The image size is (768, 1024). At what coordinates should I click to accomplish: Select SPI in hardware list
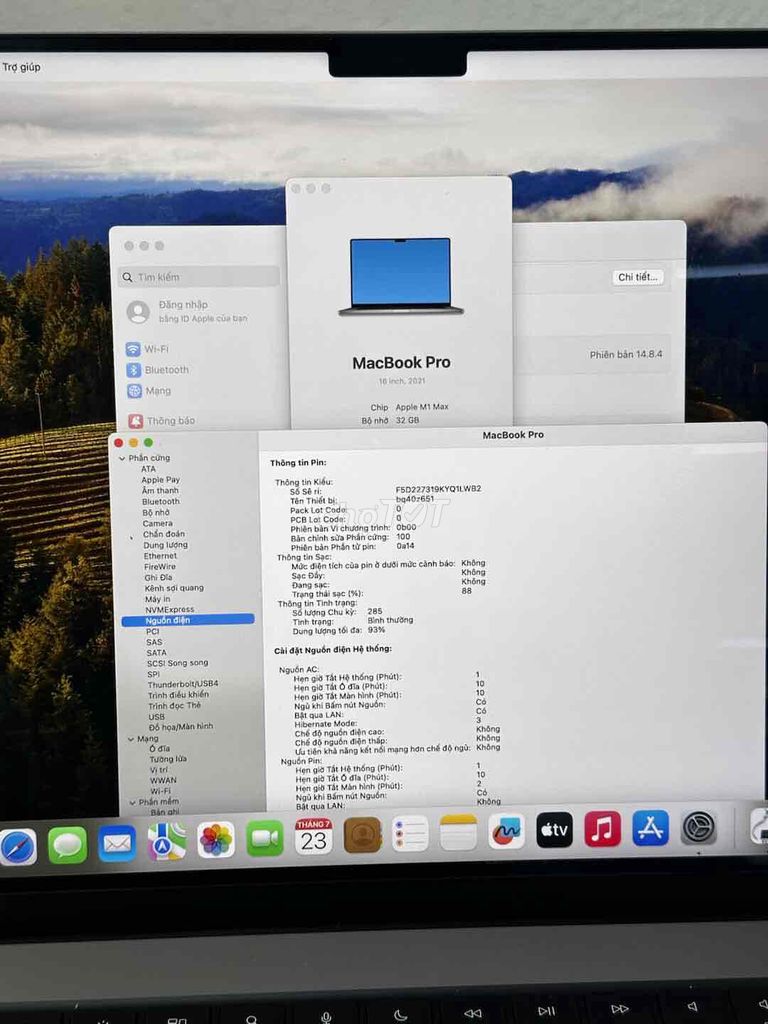click(x=153, y=674)
